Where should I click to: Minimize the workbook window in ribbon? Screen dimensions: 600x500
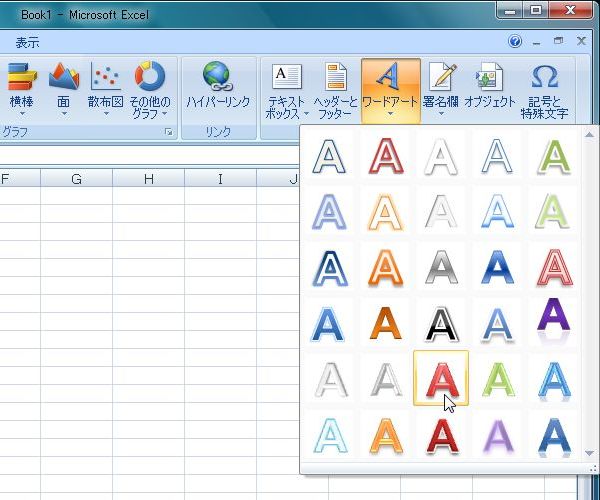537,42
